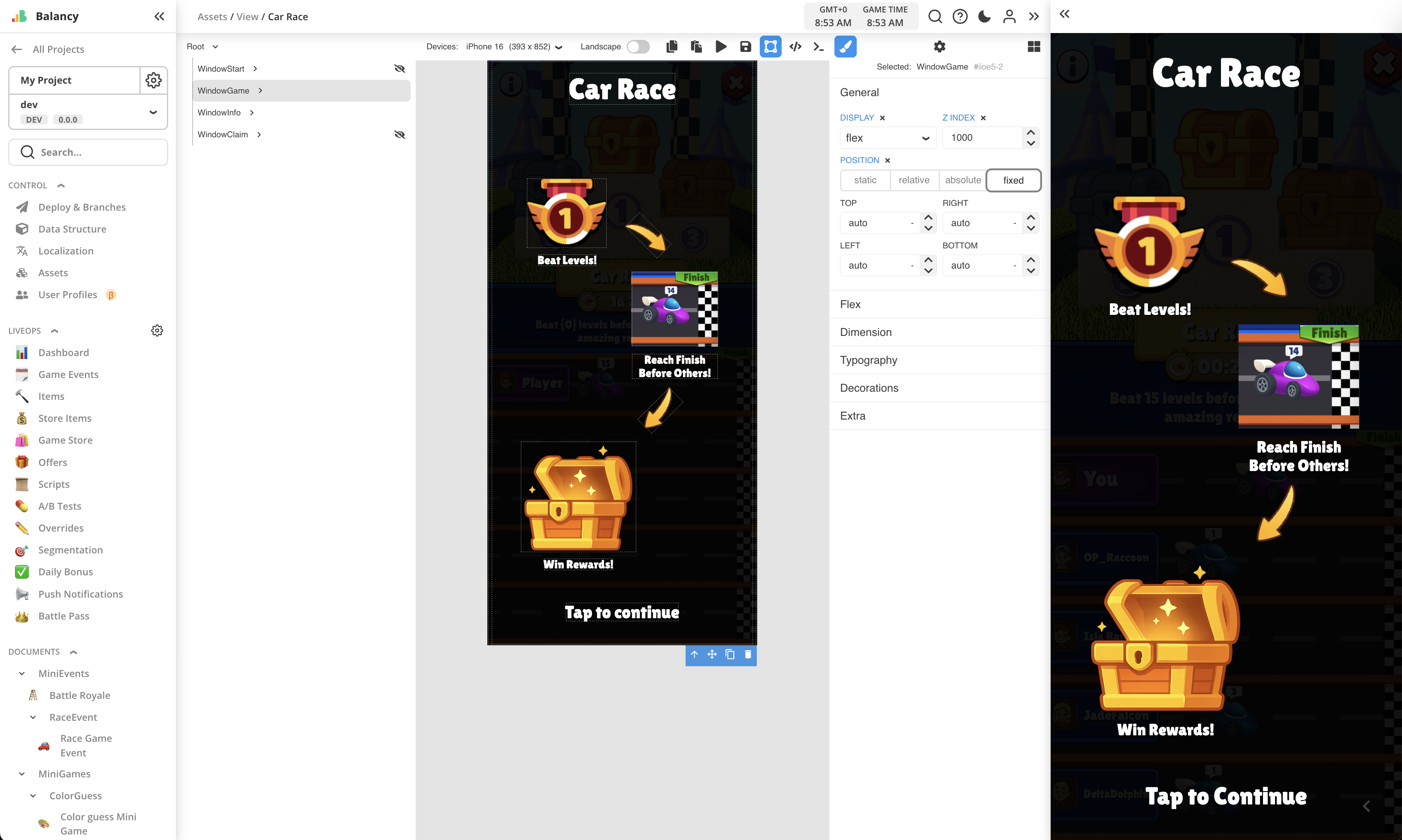Select the play preview icon in toolbar
1402x840 pixels.
721,46
